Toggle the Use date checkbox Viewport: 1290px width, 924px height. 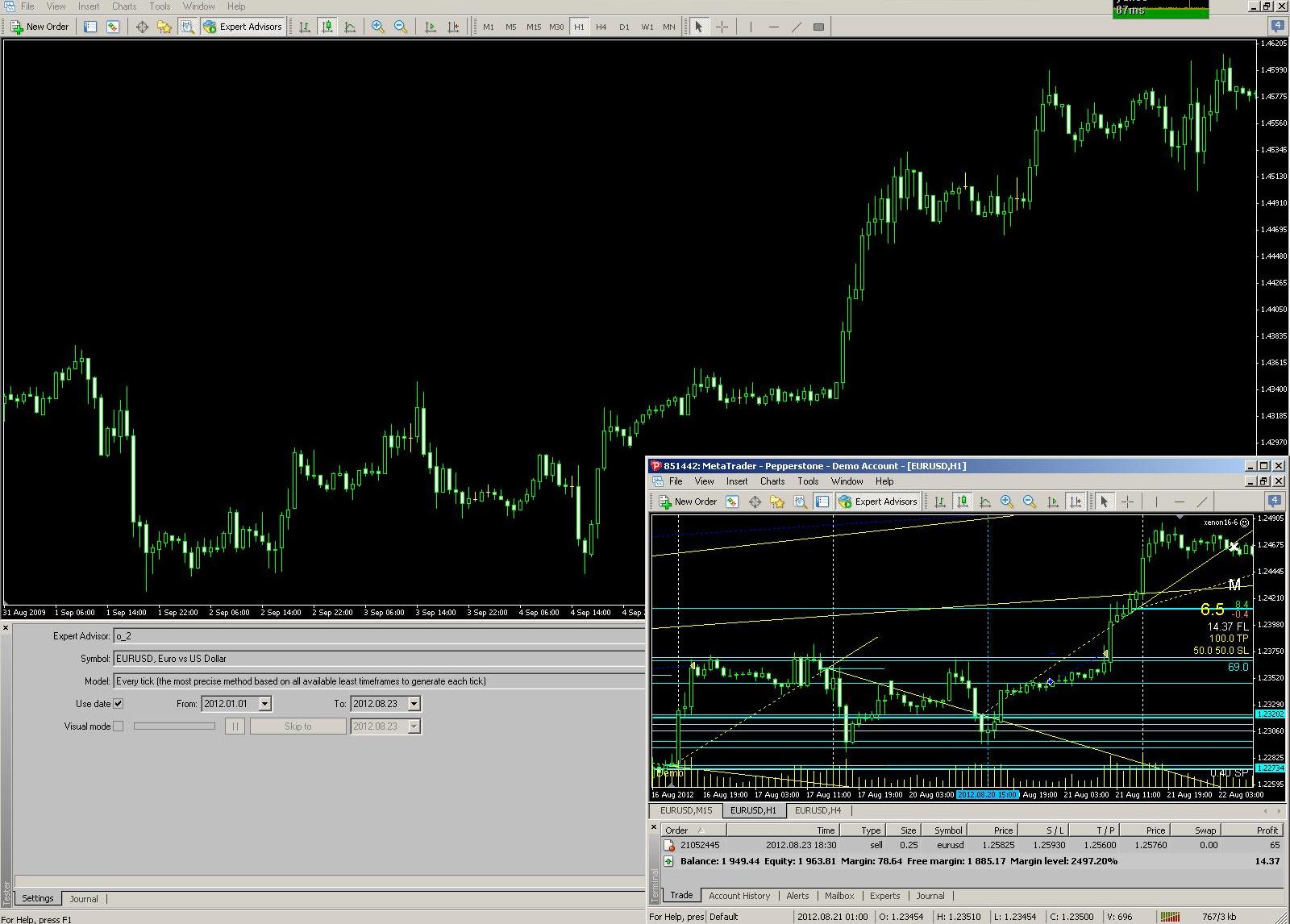[118, 704]
